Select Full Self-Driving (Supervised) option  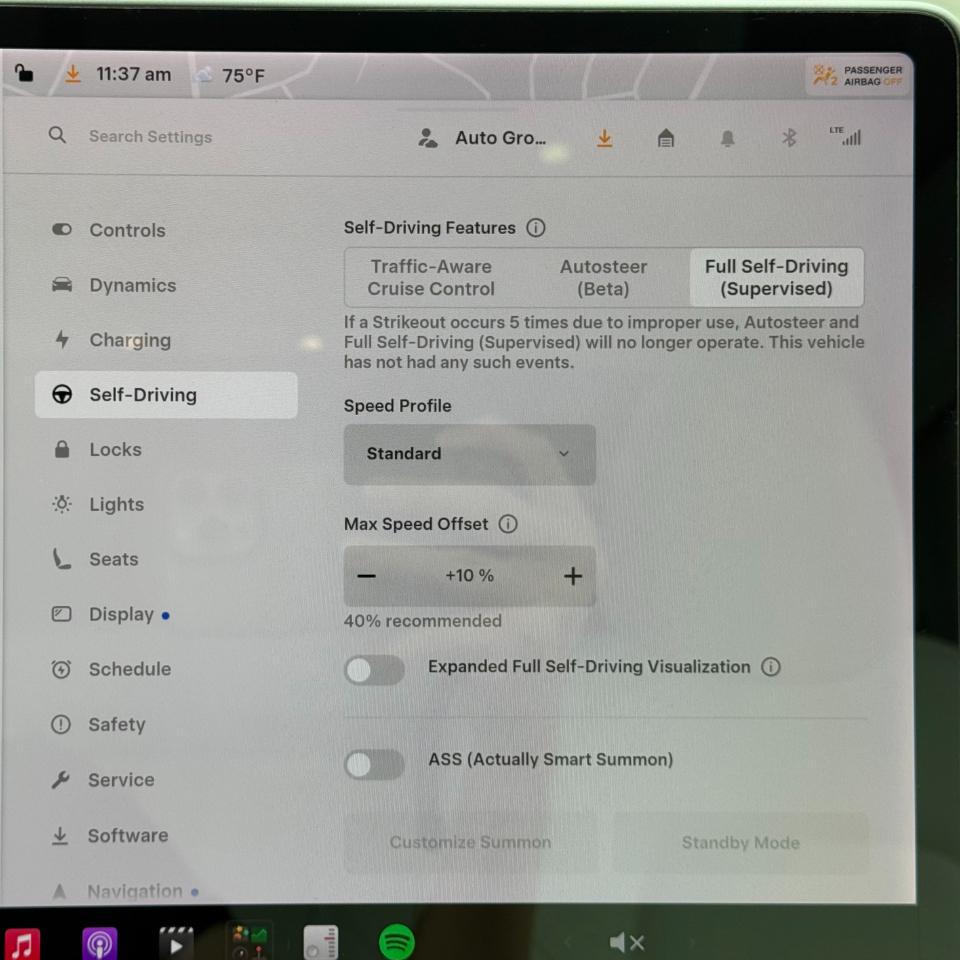776,277
